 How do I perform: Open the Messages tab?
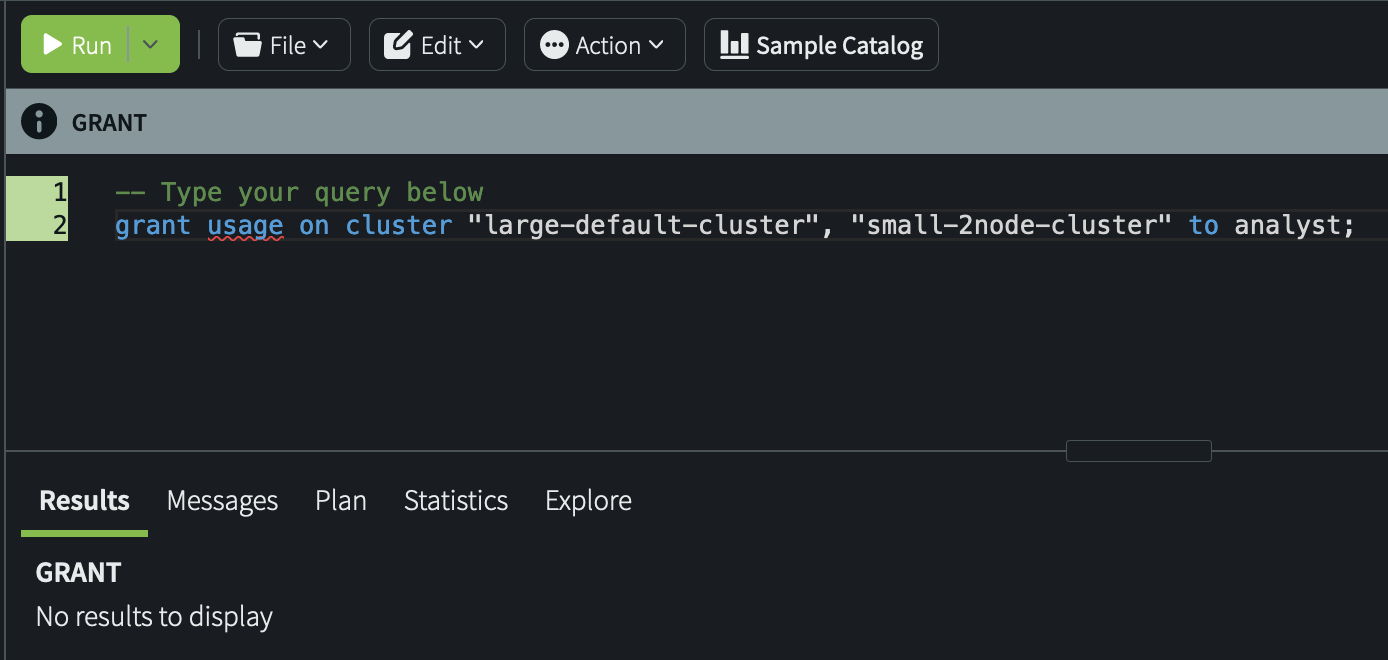point(222,500)
